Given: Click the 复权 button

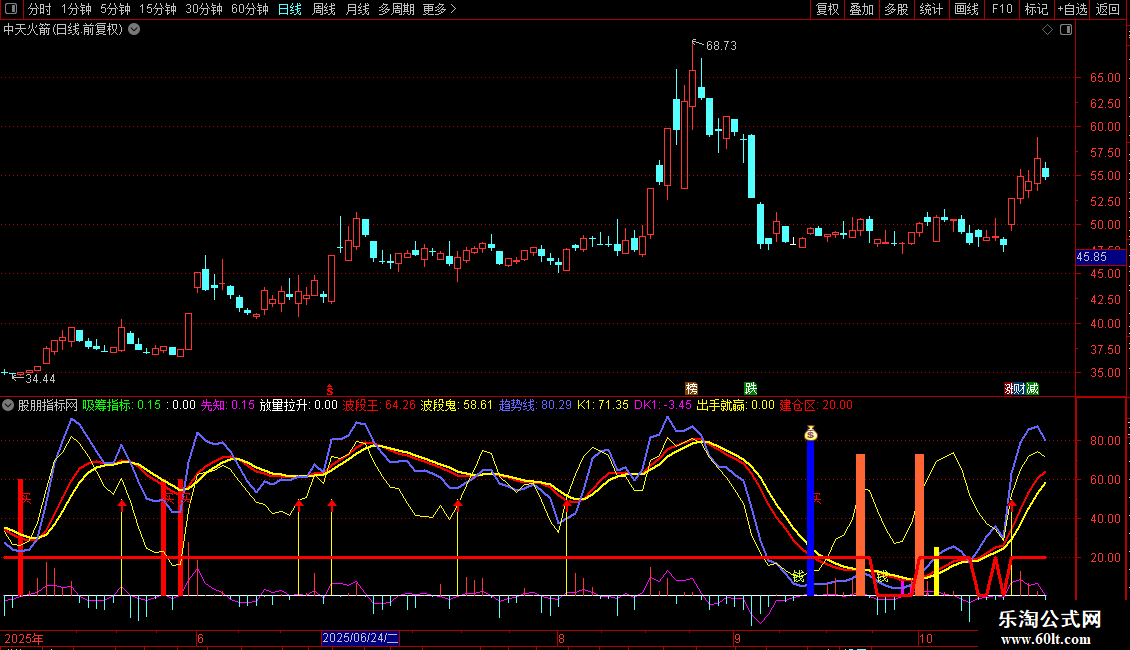Looking at the screenshot, I should (x=827, y=9).
